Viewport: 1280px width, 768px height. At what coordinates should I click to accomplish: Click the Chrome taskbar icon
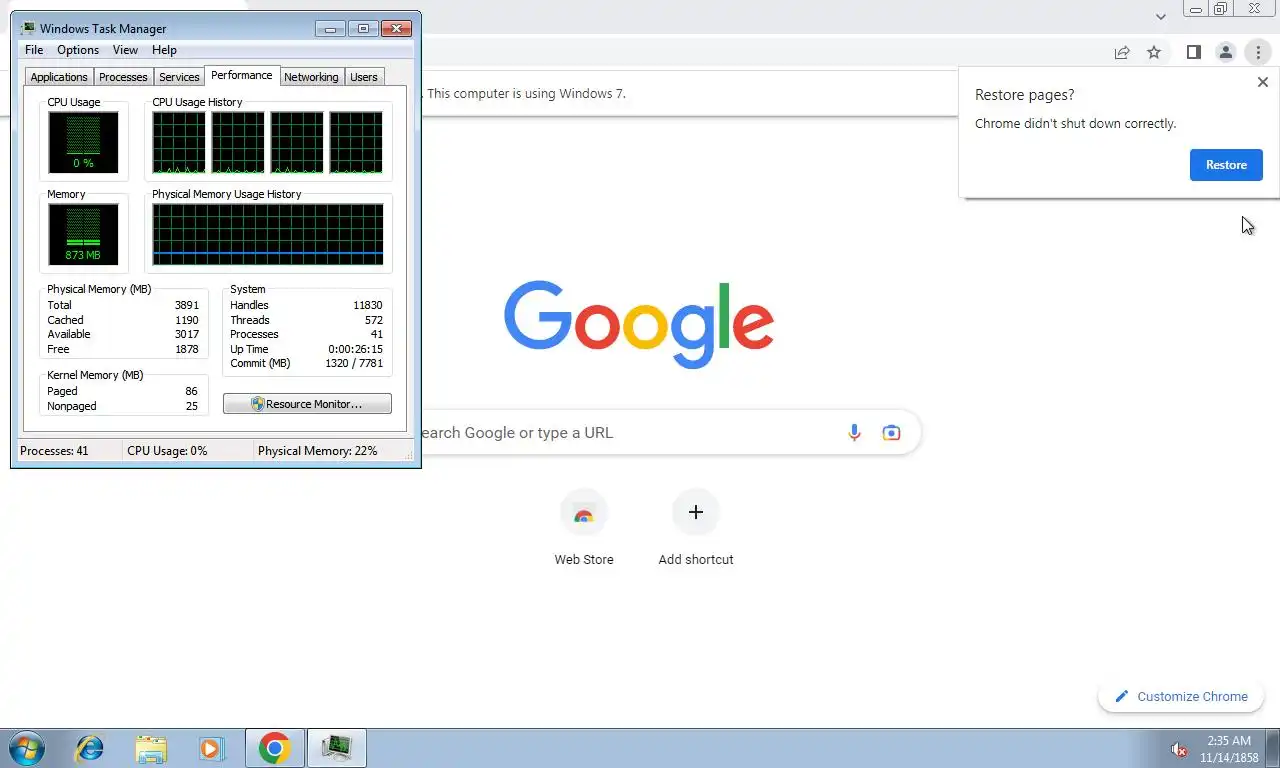click(274, 748)
